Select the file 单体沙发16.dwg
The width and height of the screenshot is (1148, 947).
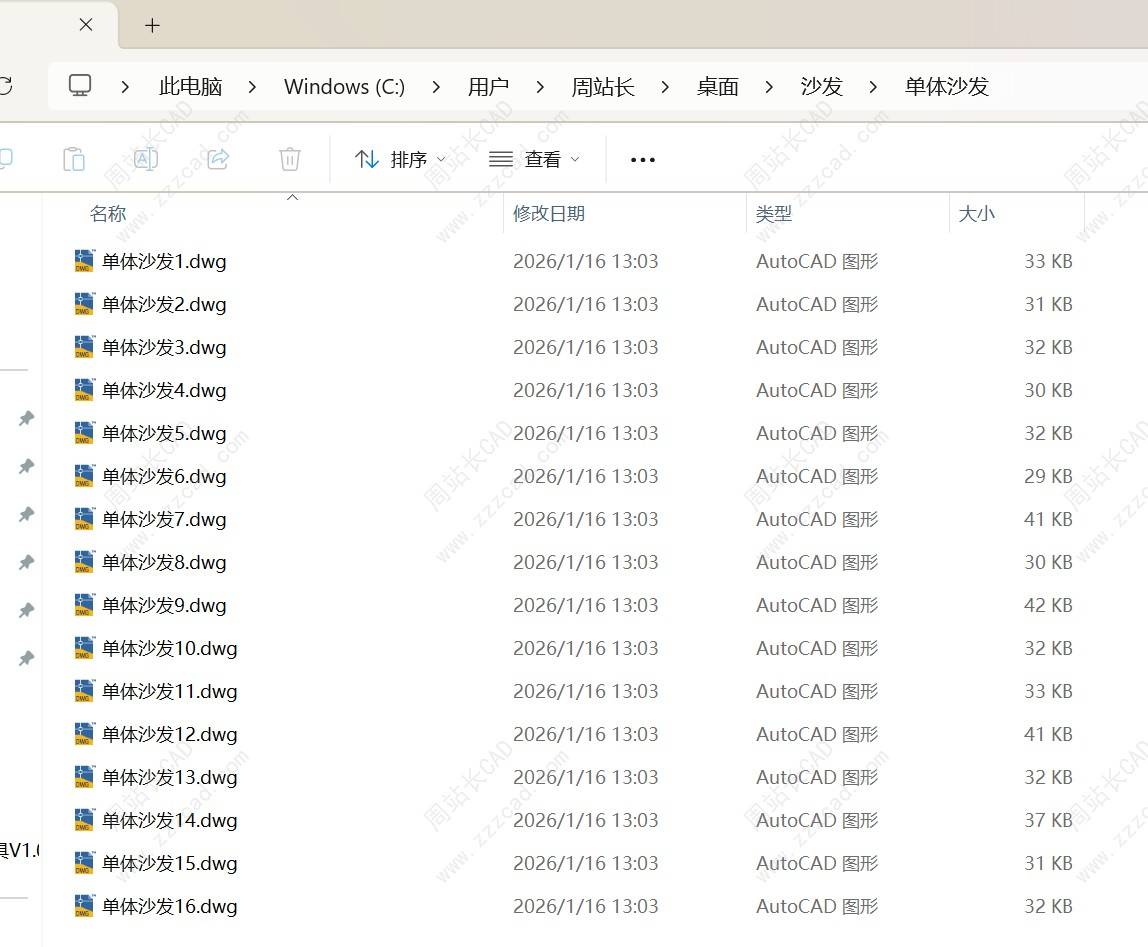tap(169, 906)
